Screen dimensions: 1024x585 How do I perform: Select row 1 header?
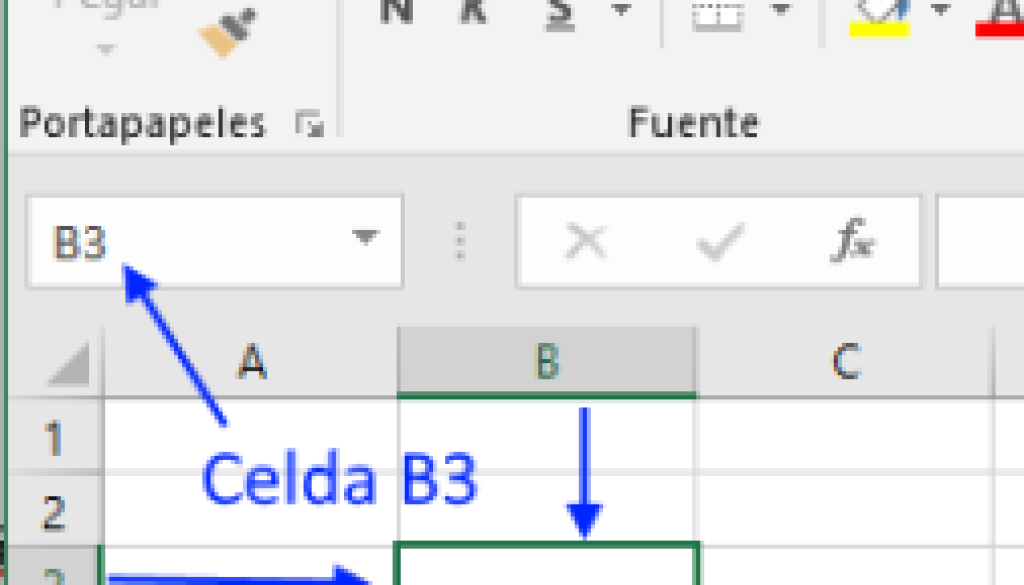click(53, 437)
